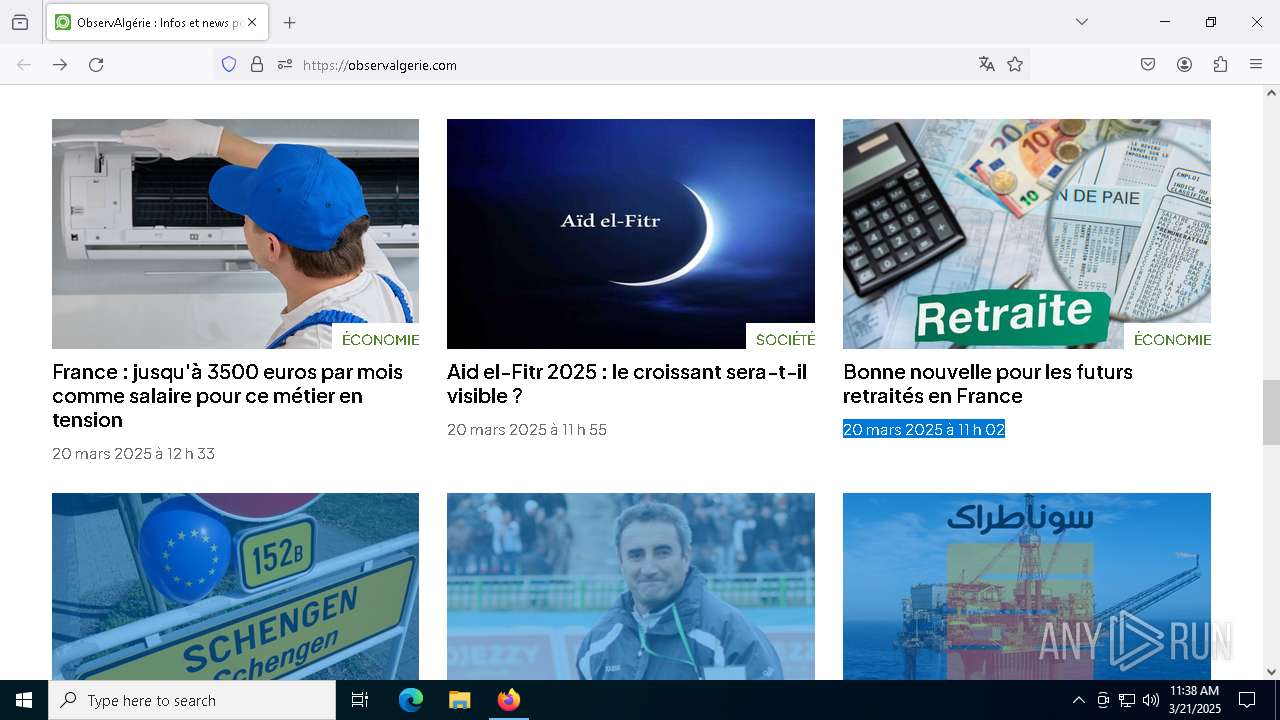
Task: Click ÉCONOMIE tag on the Retraite article
Action: click(1172, 339)
